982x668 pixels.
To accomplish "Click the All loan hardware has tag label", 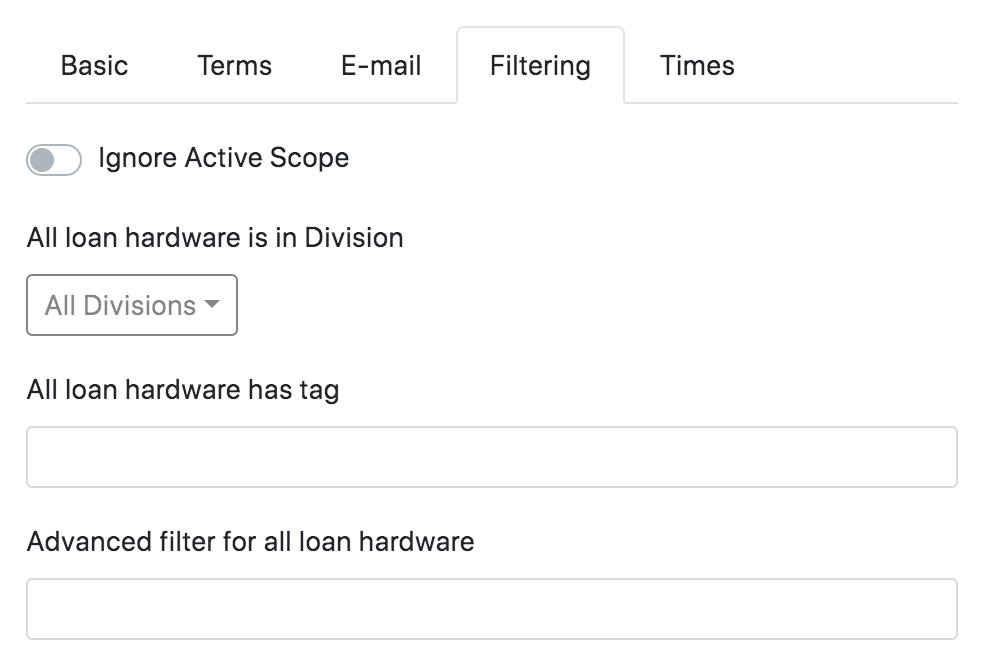I will point(181,390).
